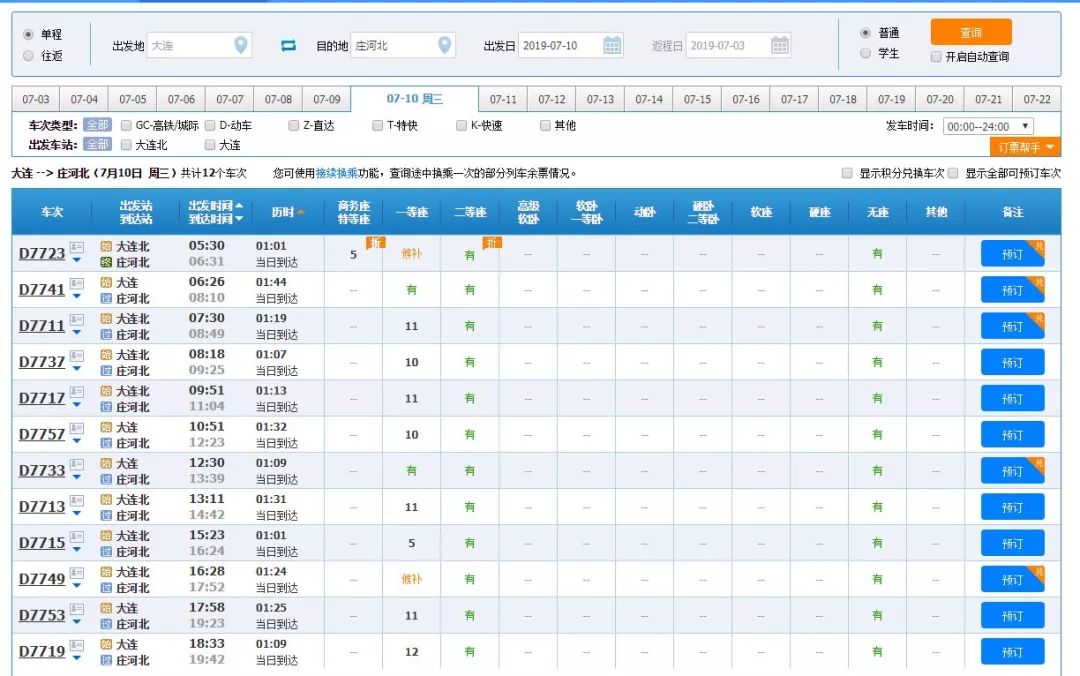The width and height of the screenshot is (1080, 676).
Task: Enable the D-动车 train type checkbox
Action: tap(207, 125)
